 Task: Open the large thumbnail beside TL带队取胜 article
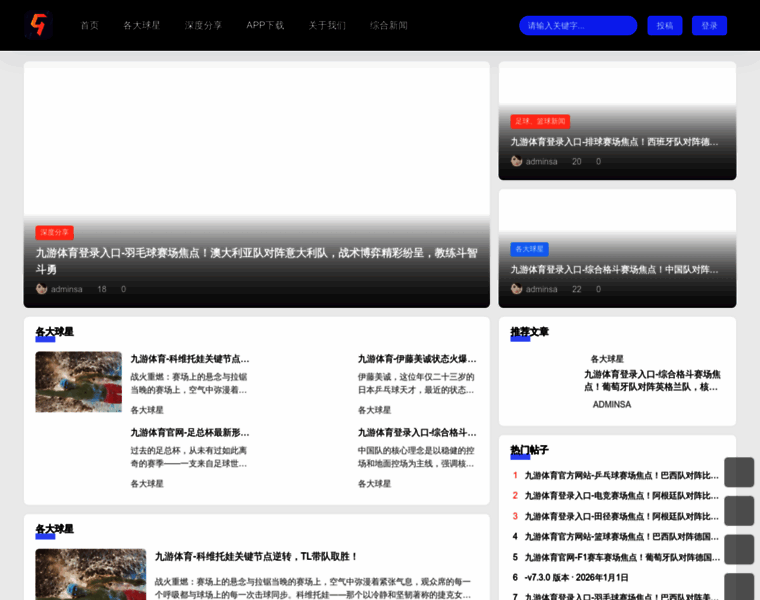[91, 574]
